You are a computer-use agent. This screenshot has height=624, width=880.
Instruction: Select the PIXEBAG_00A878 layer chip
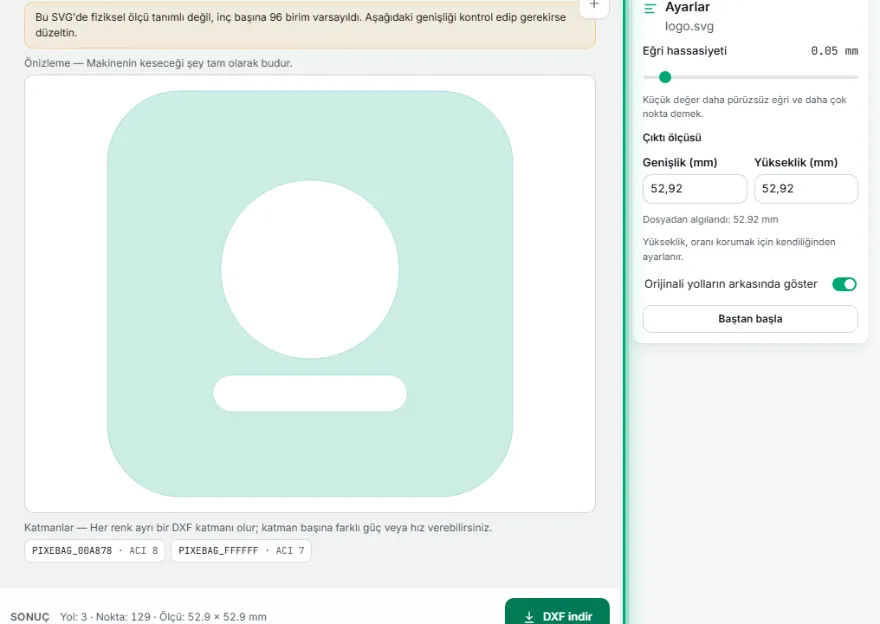(94, 550)
